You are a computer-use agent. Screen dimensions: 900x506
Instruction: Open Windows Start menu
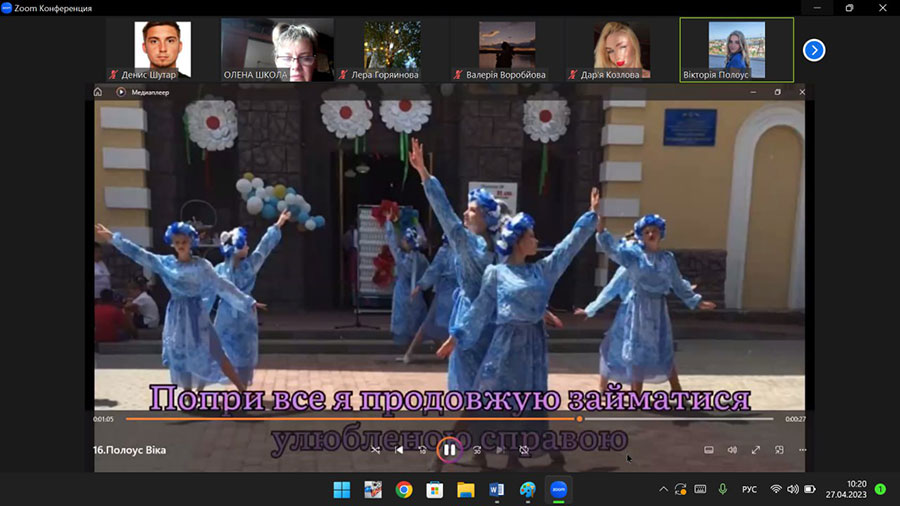click(341, 490)
